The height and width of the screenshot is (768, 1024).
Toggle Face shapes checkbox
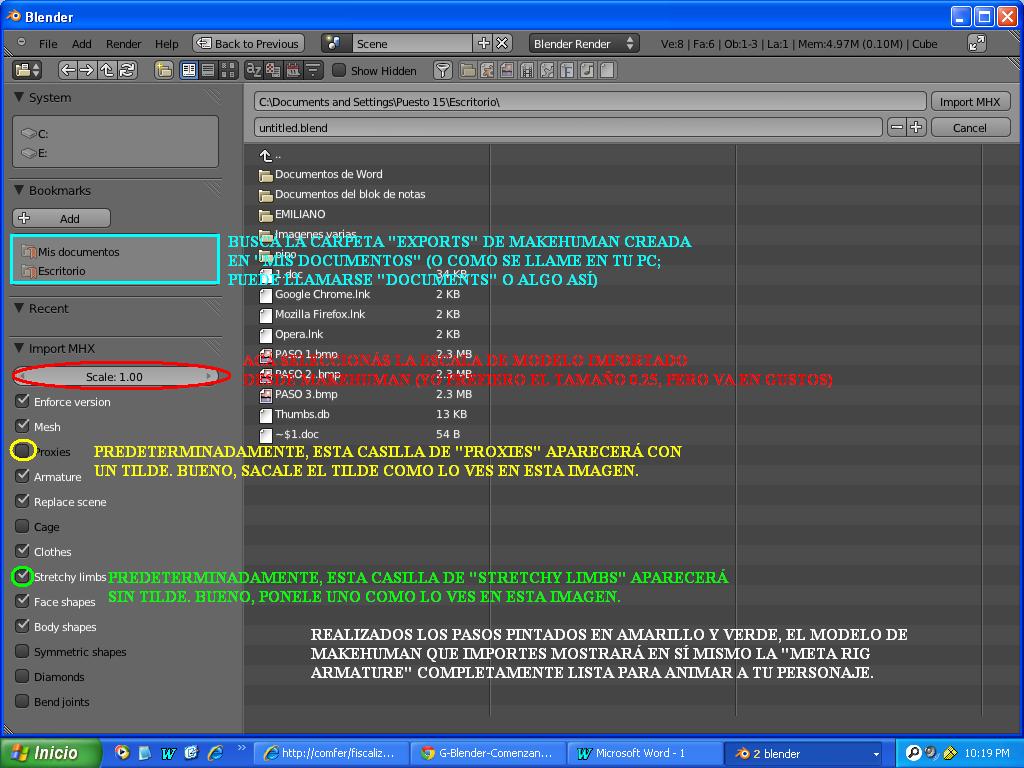[x=22, y=601]
